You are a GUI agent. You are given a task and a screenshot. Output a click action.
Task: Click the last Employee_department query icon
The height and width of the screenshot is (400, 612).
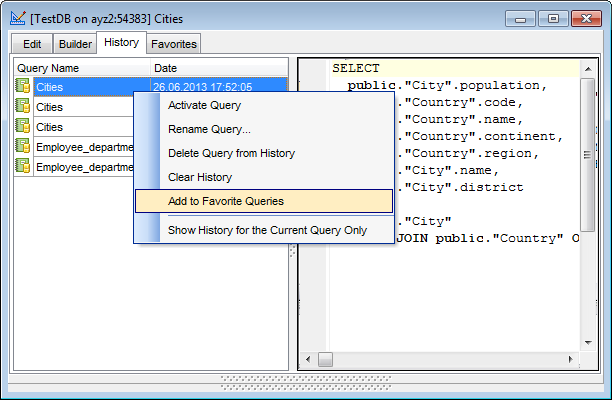point(23,167)
